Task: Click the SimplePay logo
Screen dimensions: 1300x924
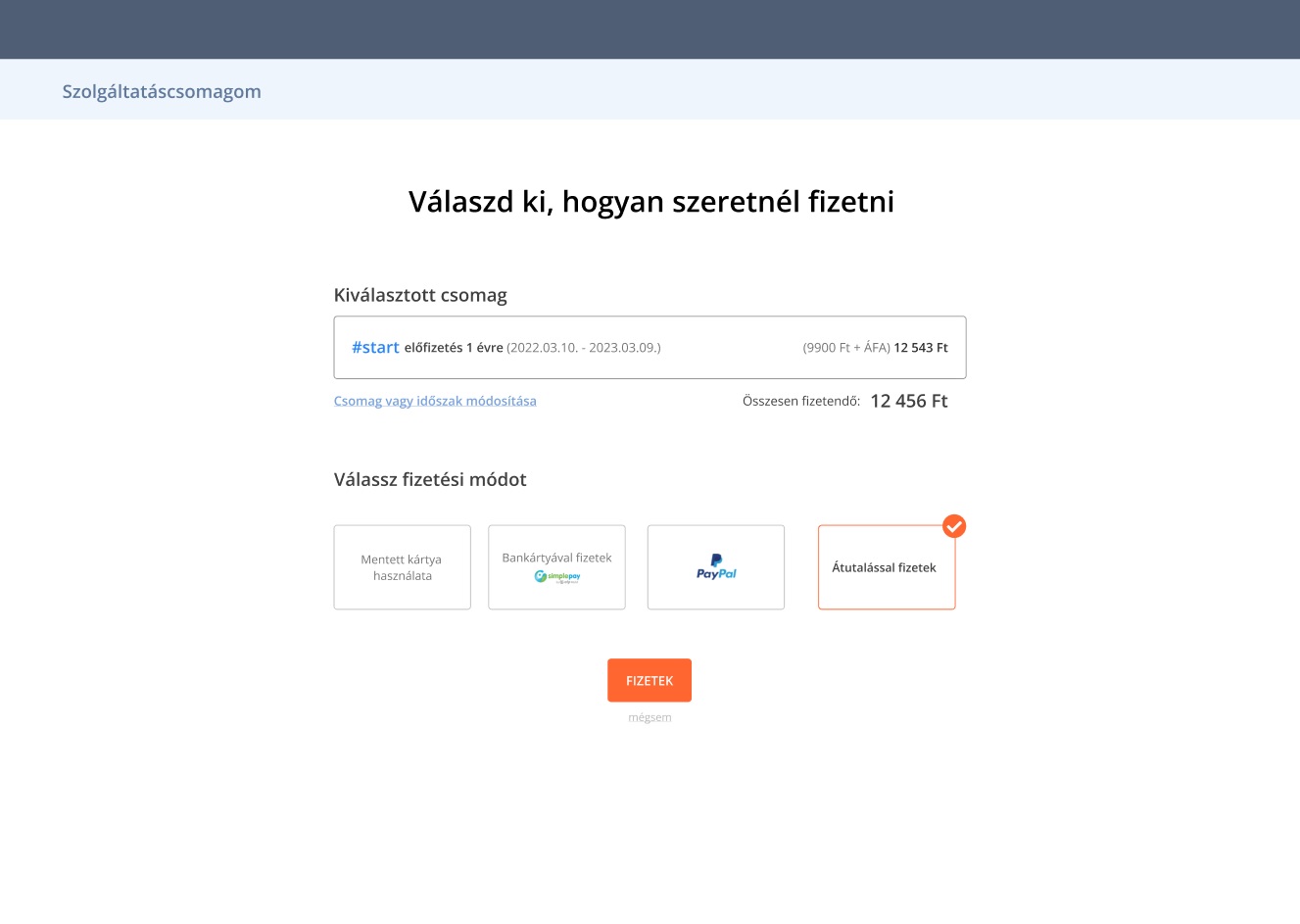Action: coord(556,577)
